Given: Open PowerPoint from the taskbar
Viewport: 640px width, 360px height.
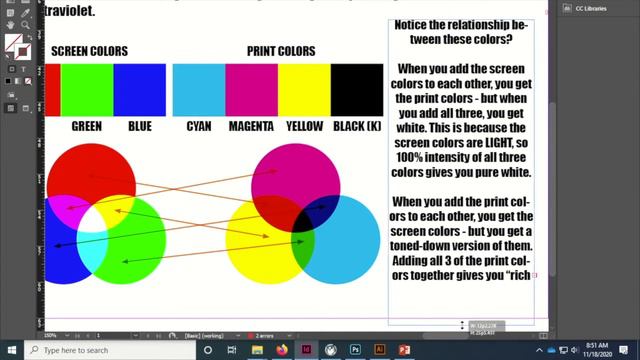Looking at the screenshot, I should (x=404, y=350).
